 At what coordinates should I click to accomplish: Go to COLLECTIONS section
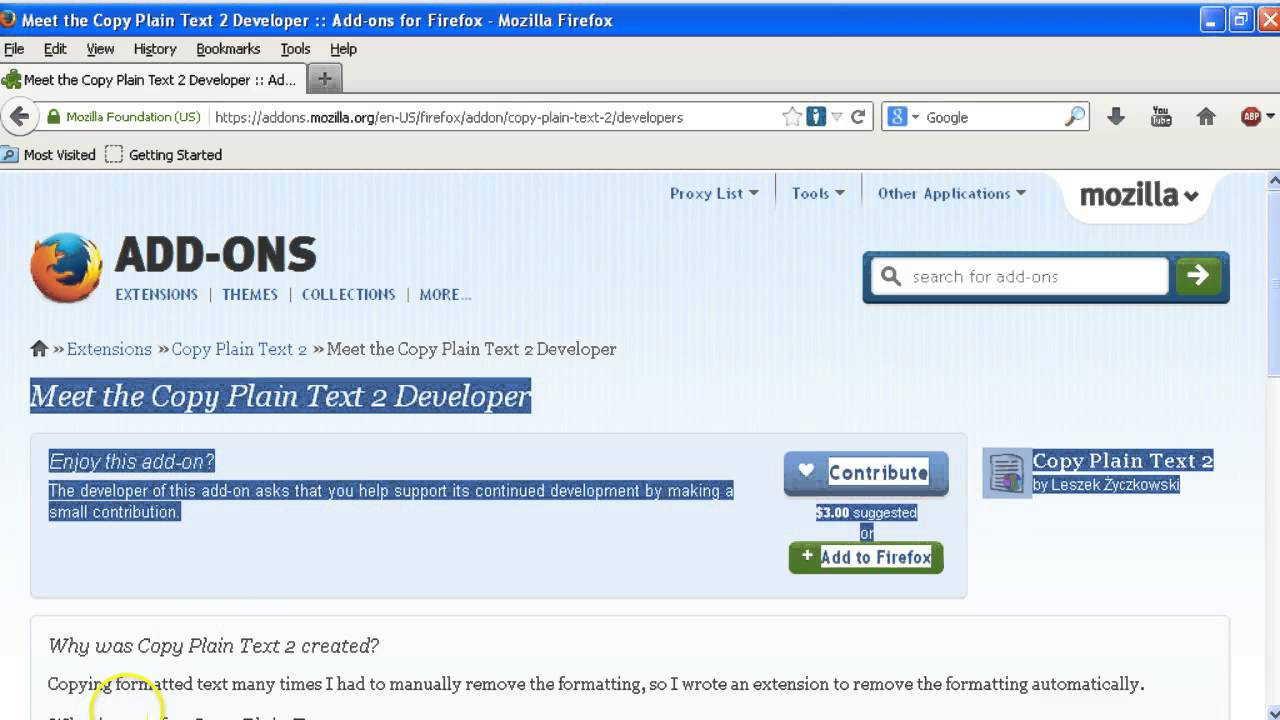[349, 294]
